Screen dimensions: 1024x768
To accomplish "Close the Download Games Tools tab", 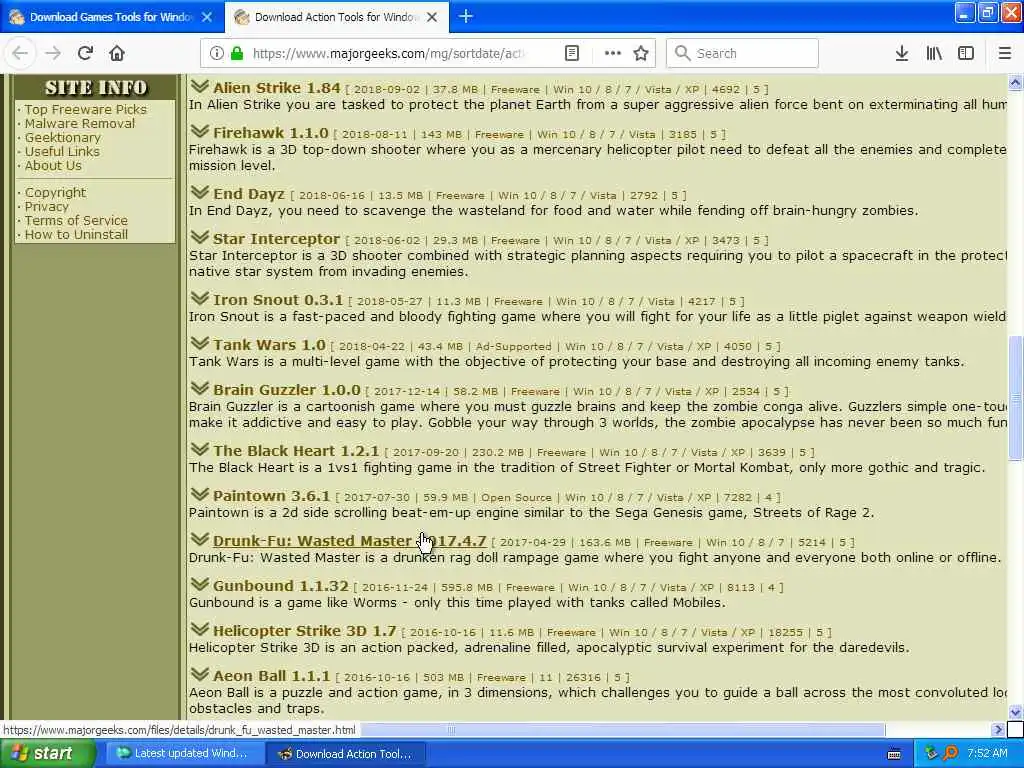I will pyautogui.click(x=207, y=17).
